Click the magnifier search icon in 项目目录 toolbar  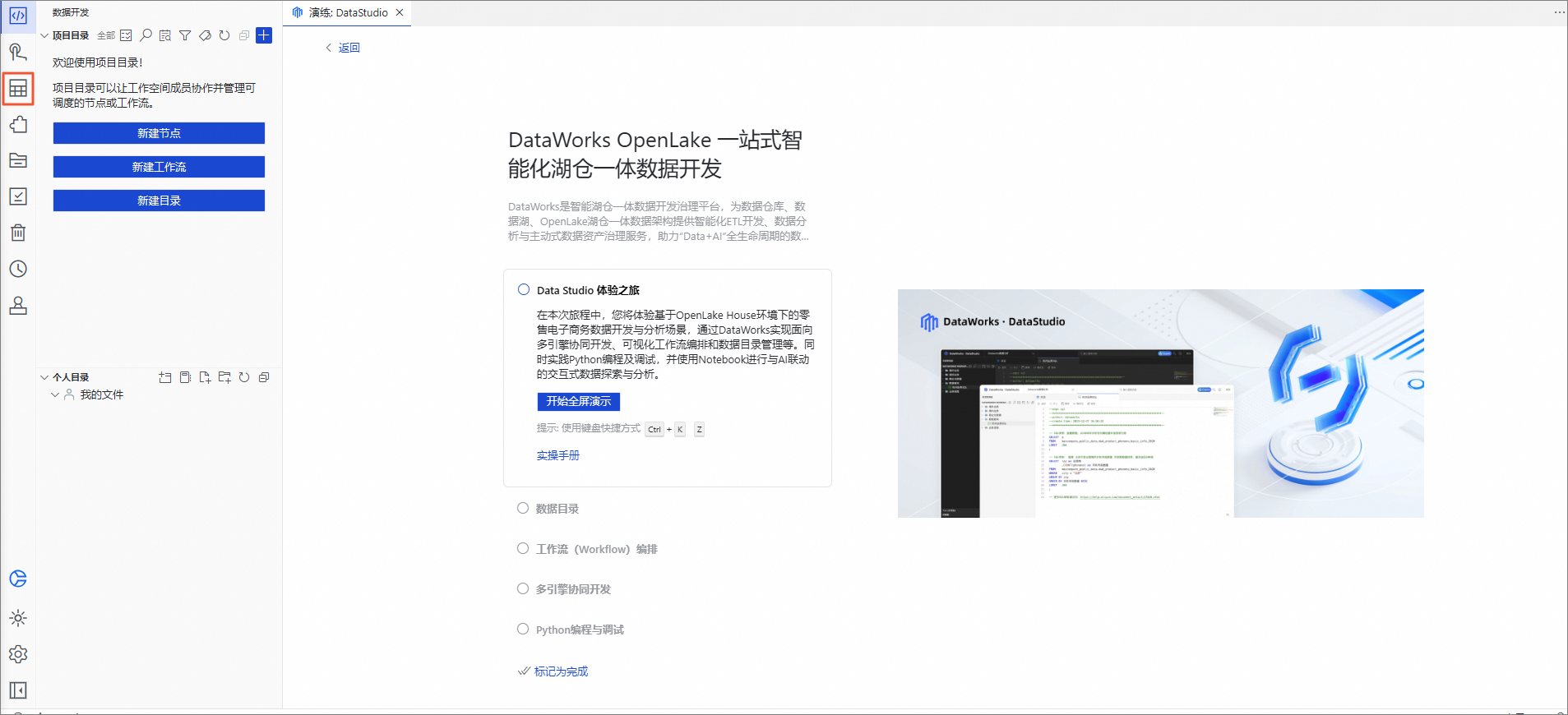[x=146, y=35]
